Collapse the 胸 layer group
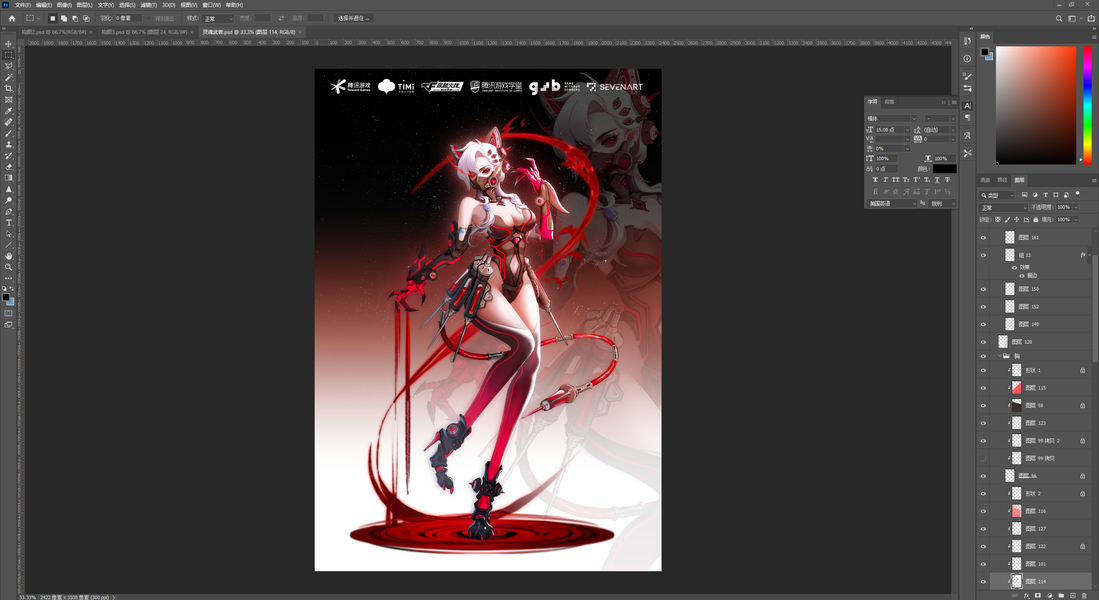Image resolution: width=1099 pixels, height=600 pixels. (x=999, y=356)
